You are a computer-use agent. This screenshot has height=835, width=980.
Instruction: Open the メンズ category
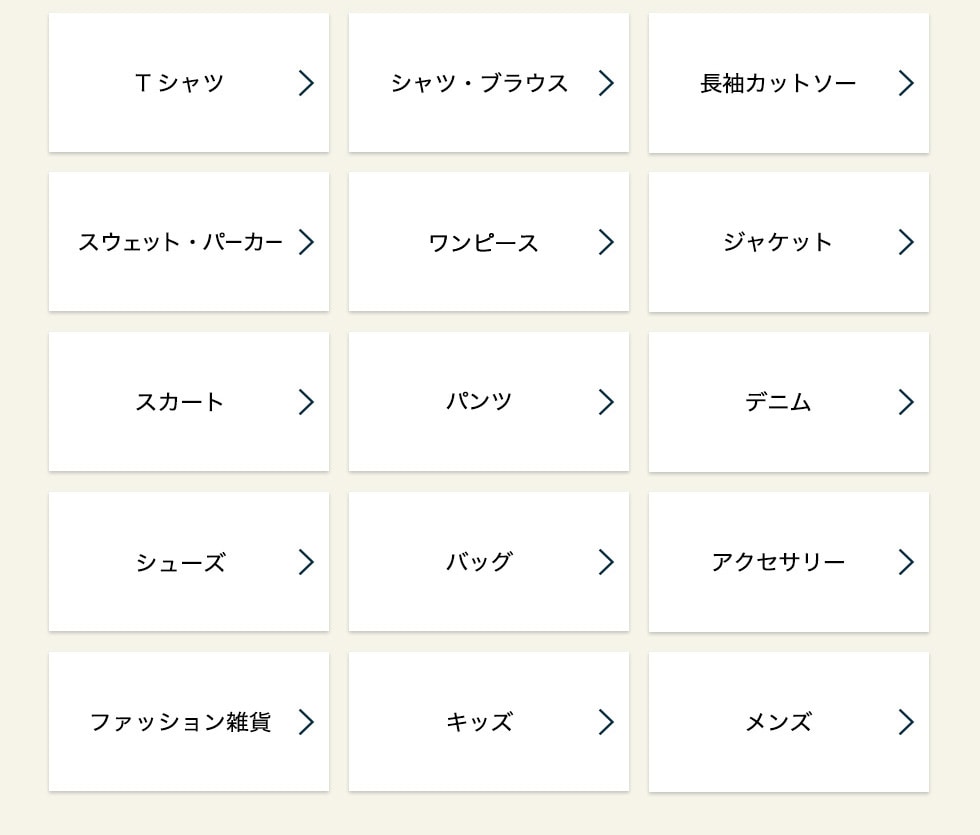[x=778, y=722]
